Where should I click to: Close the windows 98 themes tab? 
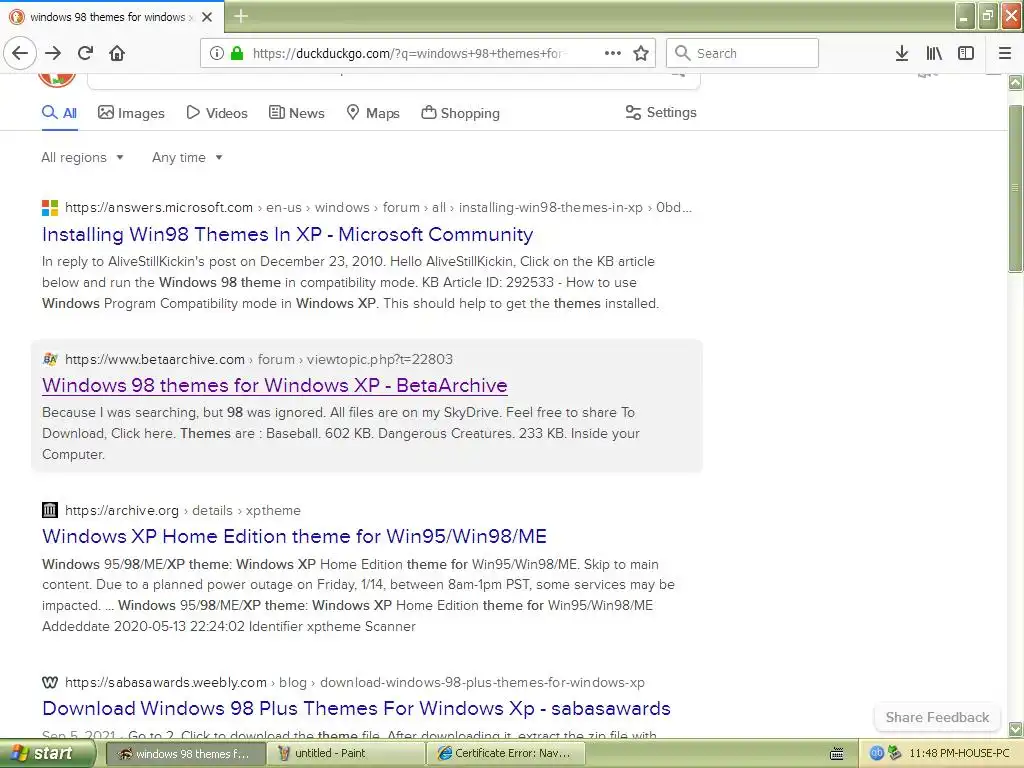point(207,17)
